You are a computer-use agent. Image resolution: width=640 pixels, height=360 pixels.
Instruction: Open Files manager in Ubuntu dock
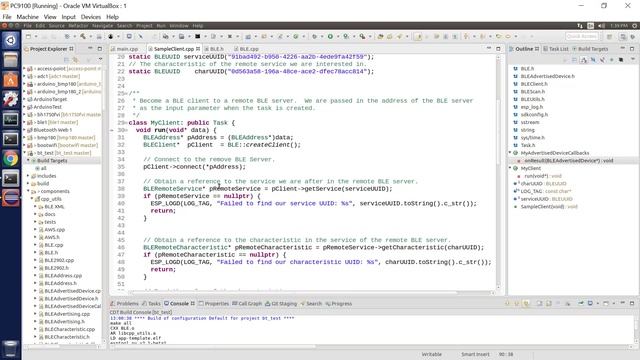click(x=10, y=60)
